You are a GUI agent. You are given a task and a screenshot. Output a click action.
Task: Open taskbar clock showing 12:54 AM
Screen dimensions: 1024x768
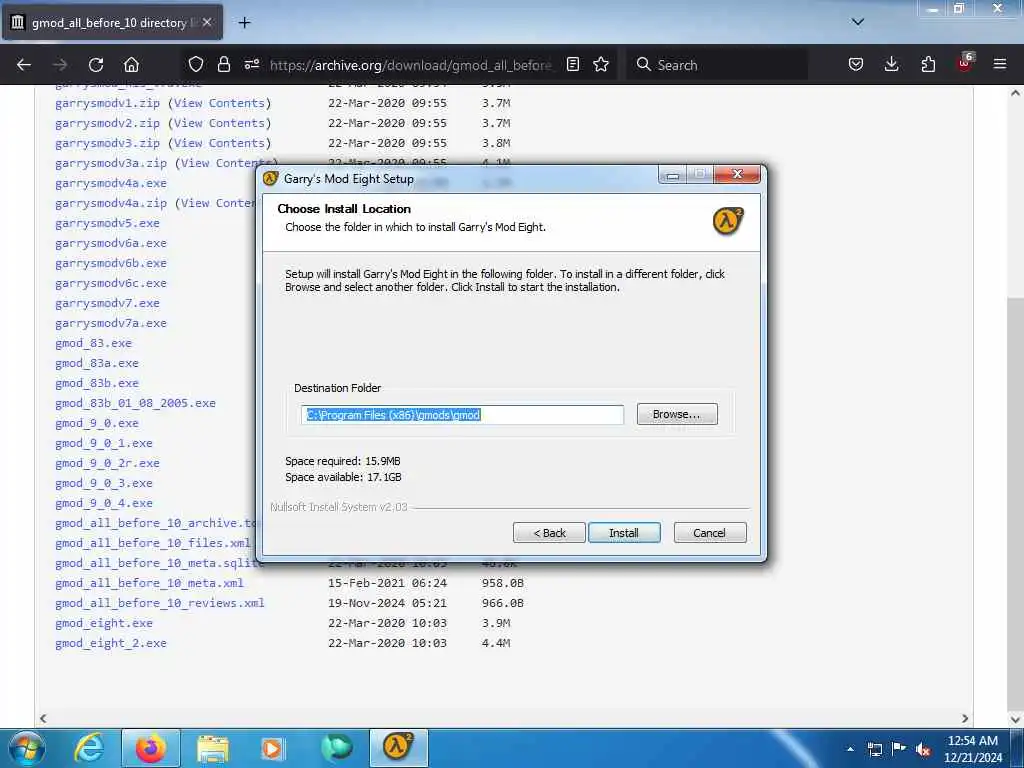pyautogui.click(x=972, y=749)
